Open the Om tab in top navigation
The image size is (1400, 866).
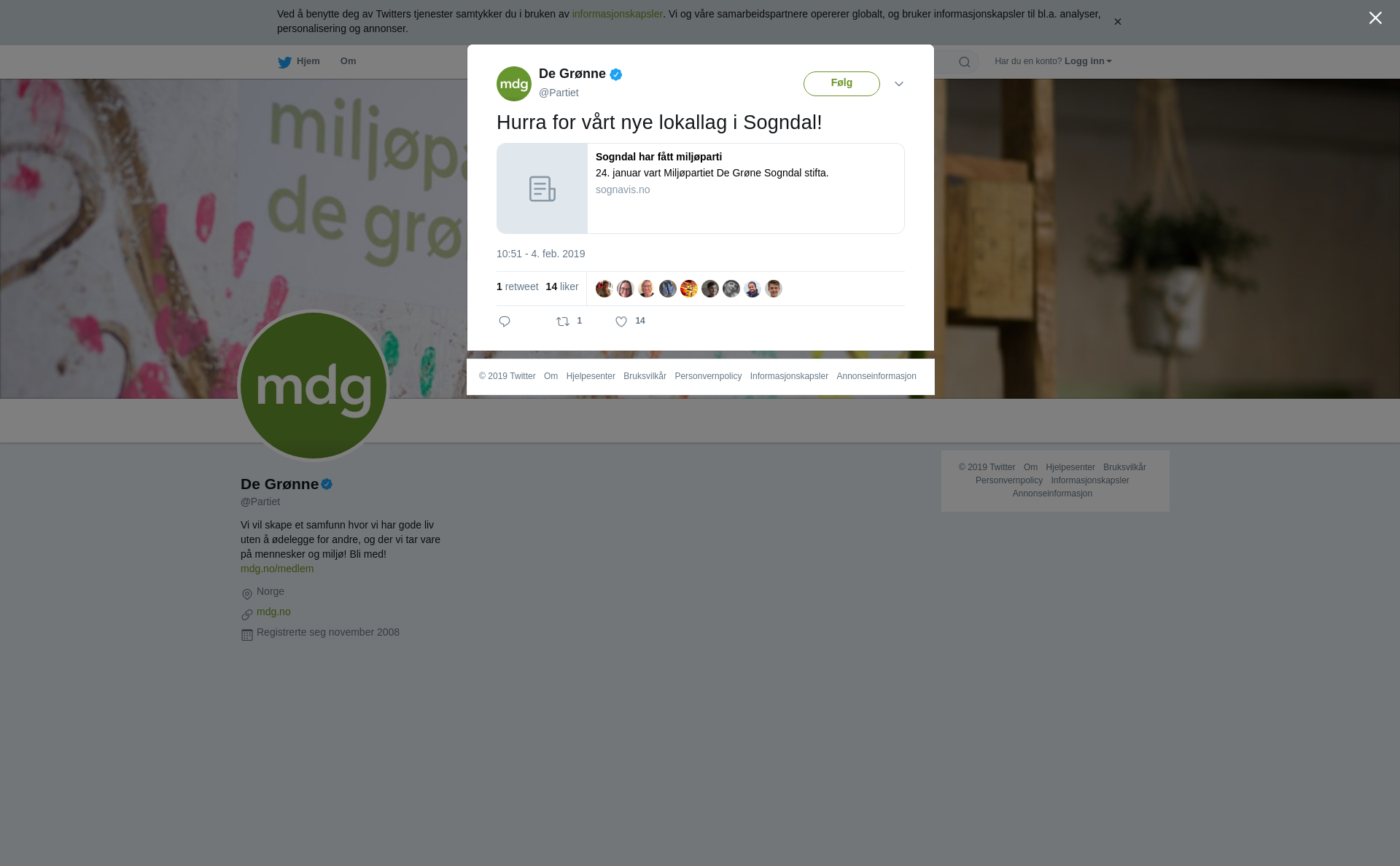349,61
